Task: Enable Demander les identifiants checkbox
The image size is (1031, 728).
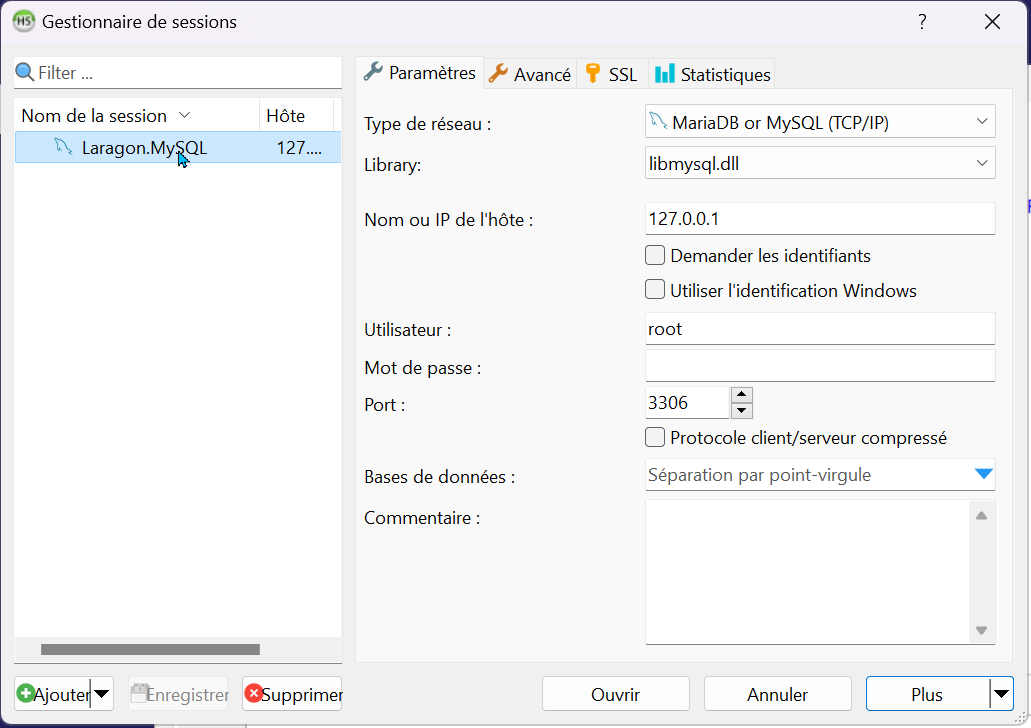Action: coord(655,255)
